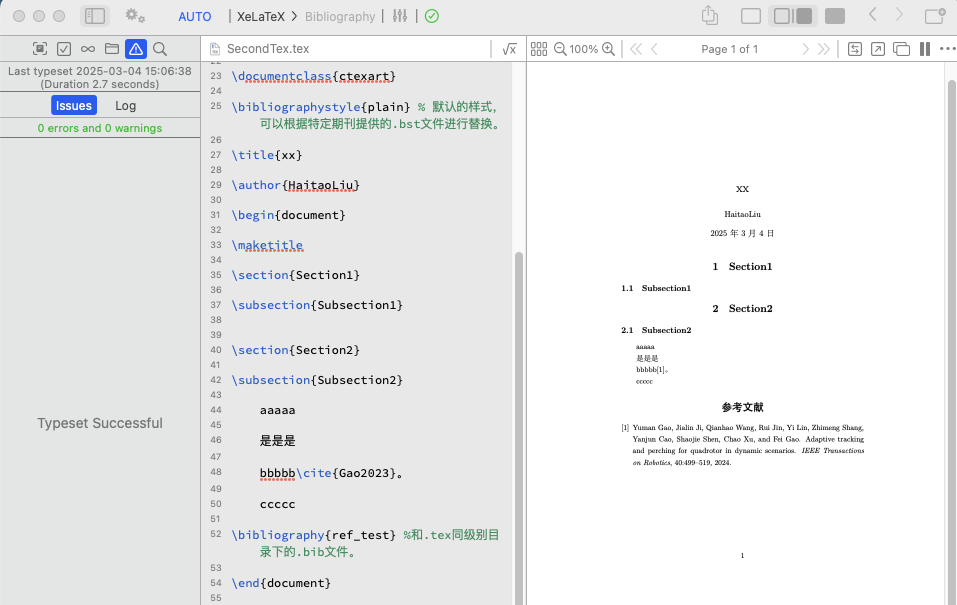957x605 pixels.
Task: Open the infinity symbol sidebar tab
Action: 88,49
